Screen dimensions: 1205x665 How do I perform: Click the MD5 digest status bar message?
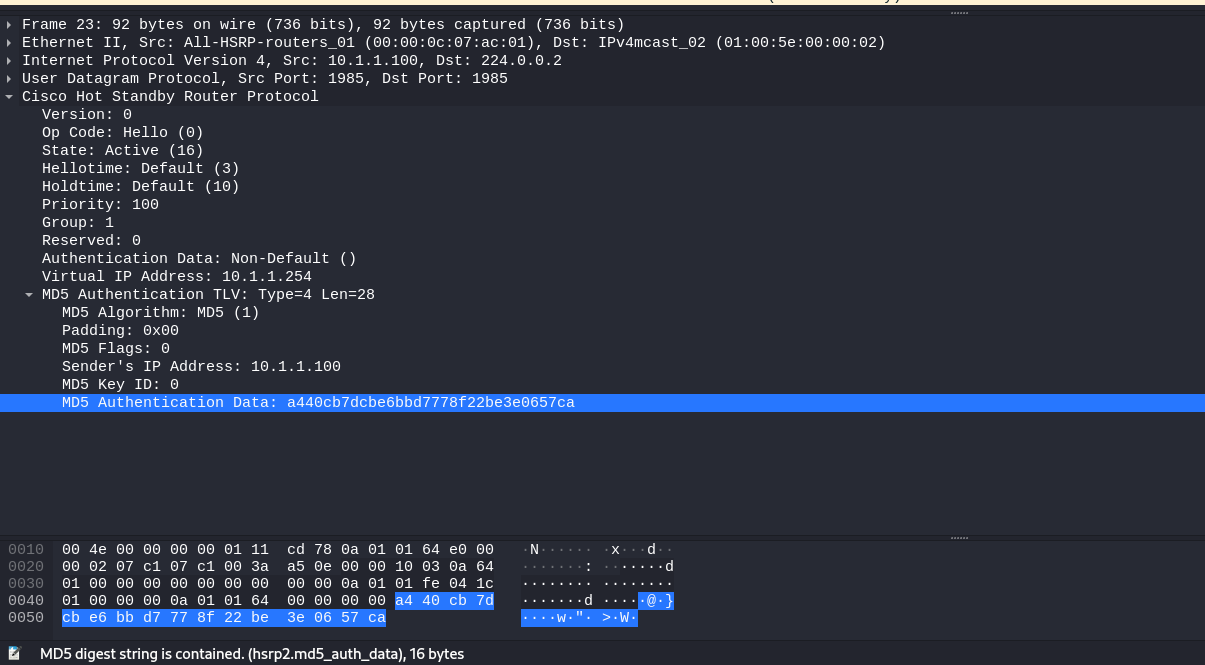250,654
